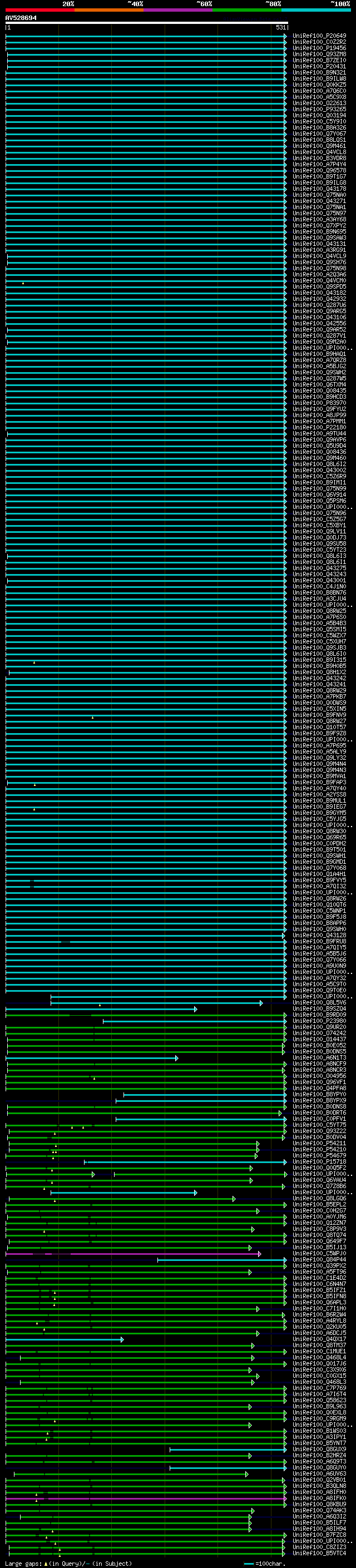The width and height of the screenshot is (356, 1568).
Task: Click label UniRef100_Q4VCL8
Action: [319, 152]
